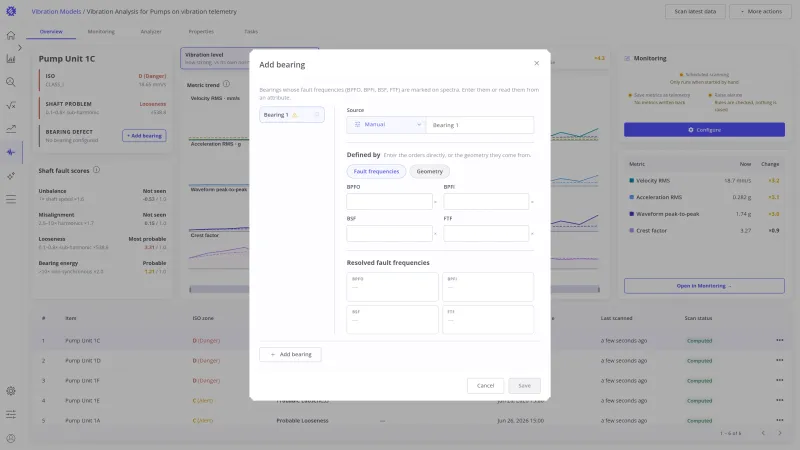The image size is (800, 450).
Task: Click the Monitoring panel header icon
Action: 627,59
